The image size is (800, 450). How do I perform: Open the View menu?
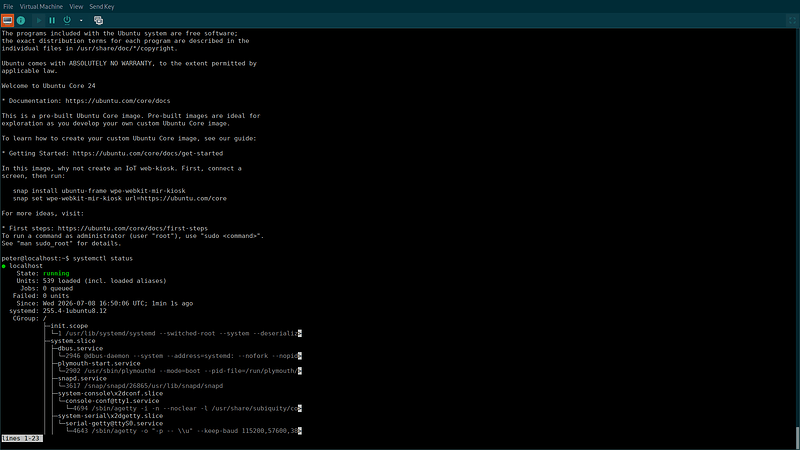76,7
